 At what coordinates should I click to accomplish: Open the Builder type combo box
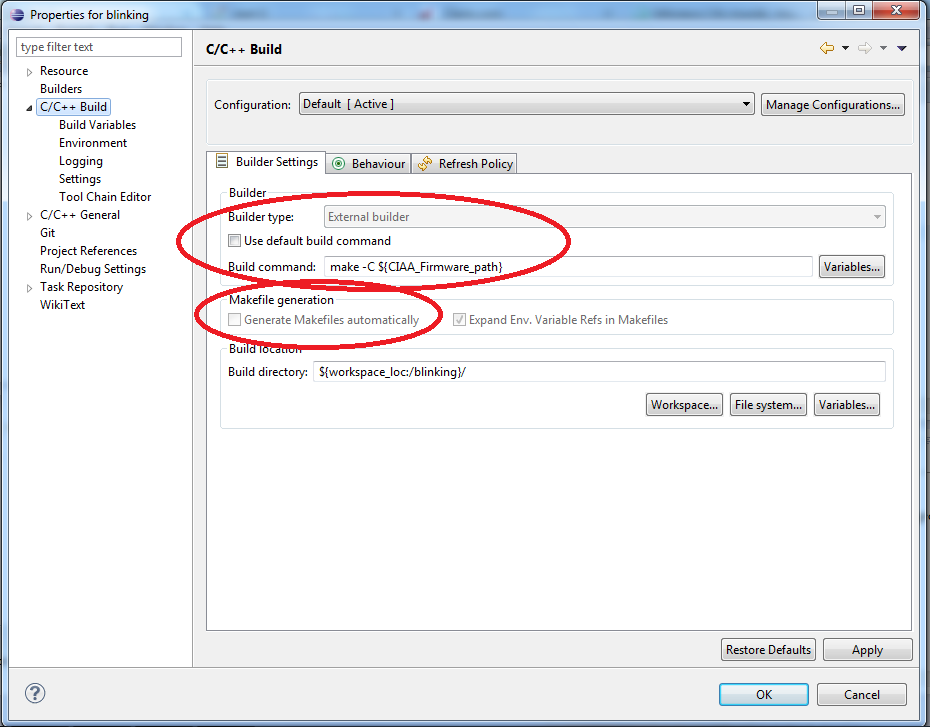tap(604, 217)
